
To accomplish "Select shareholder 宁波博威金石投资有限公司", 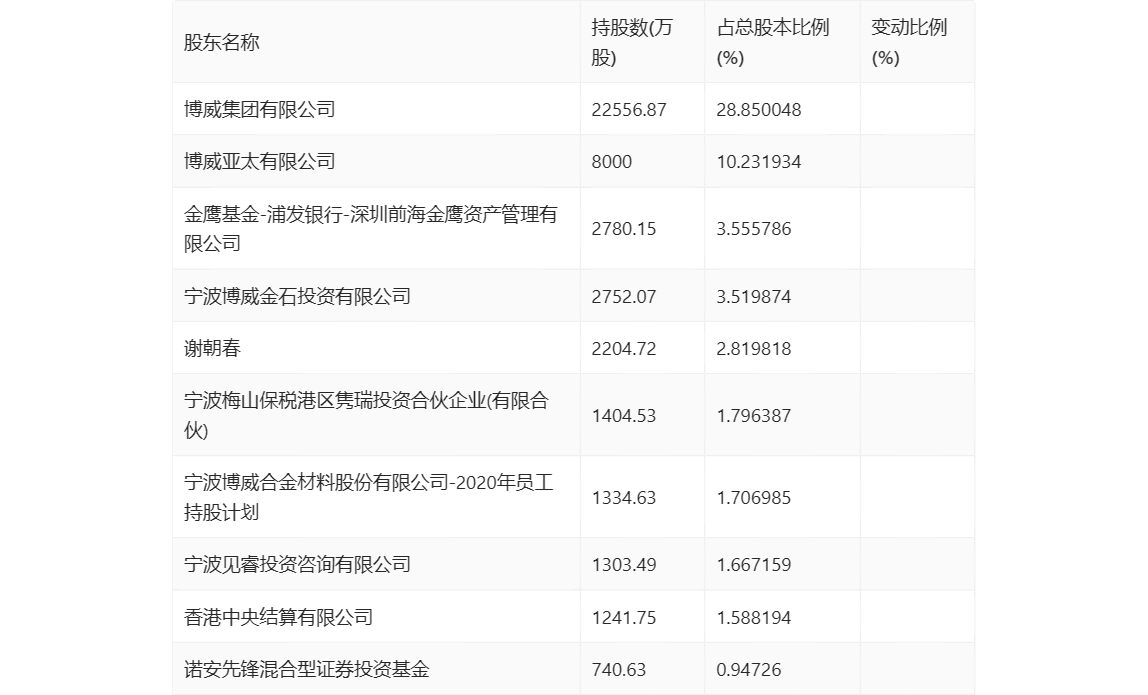I will (x=297, y=296).
